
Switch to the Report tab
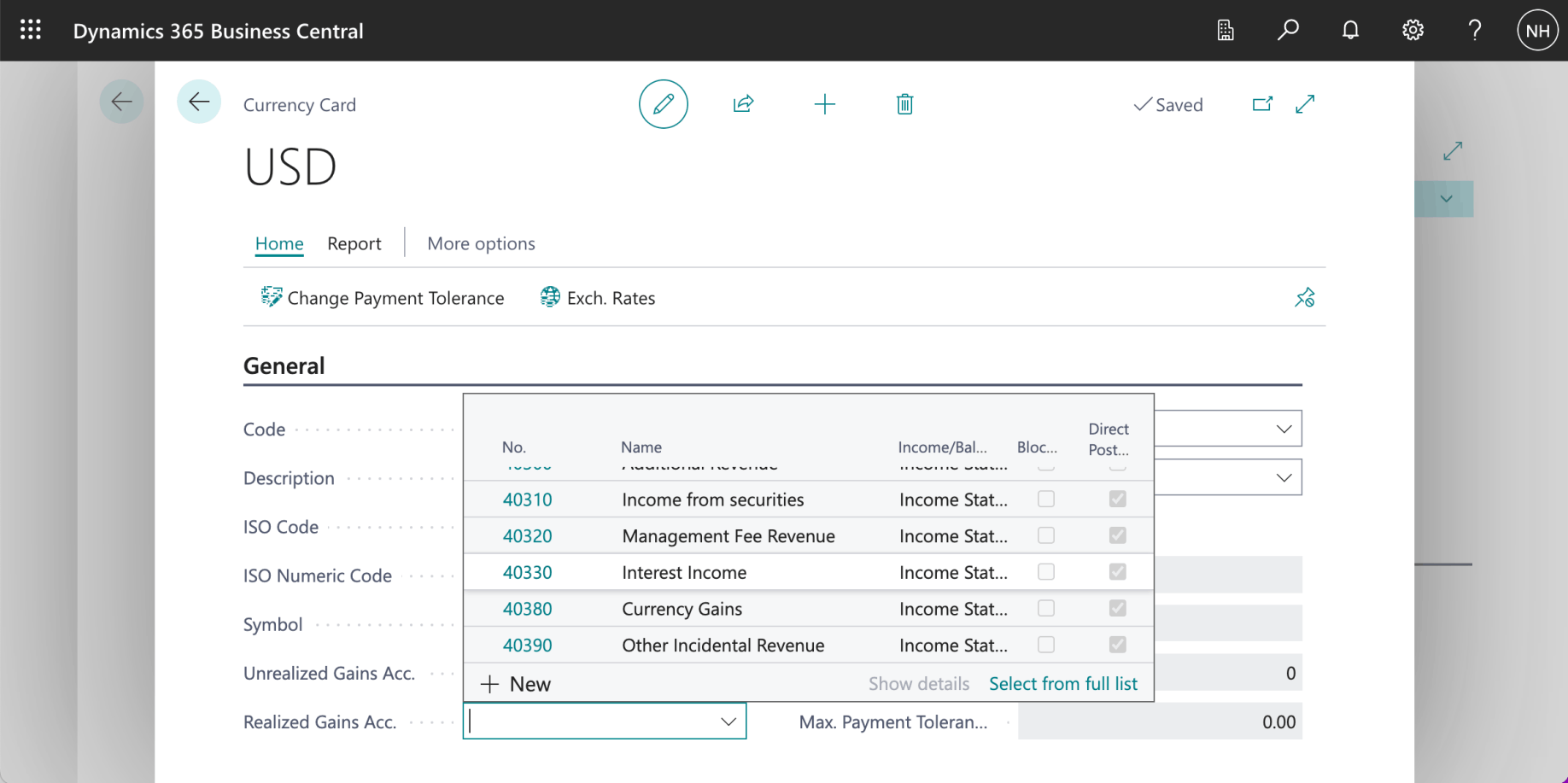tap(354, 243)
